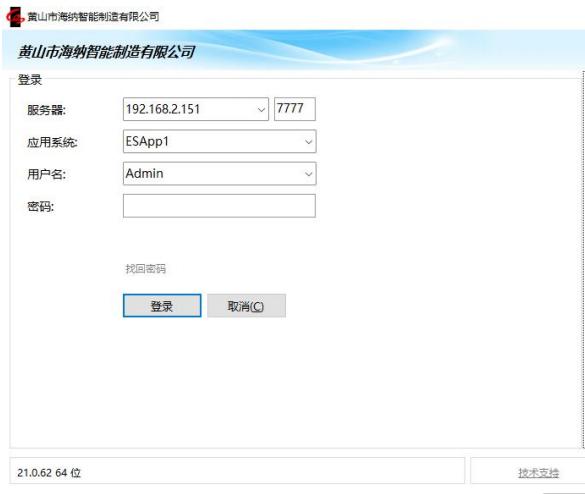Click the 用户名: label
This screenshot has width=585, height=494.
pyautogui.click(x=46, y=174)
